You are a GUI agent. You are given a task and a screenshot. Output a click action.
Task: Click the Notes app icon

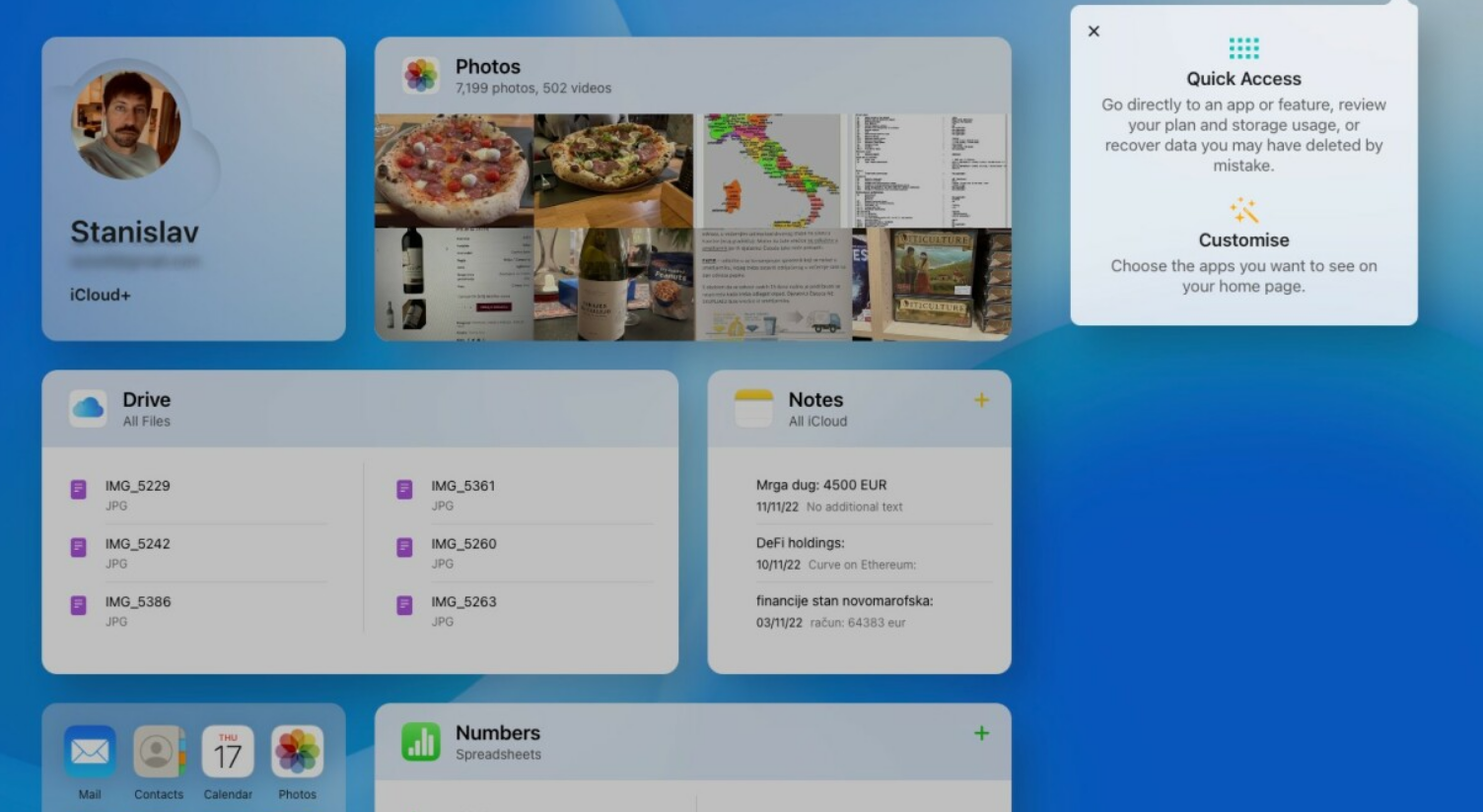click(753, 408)
